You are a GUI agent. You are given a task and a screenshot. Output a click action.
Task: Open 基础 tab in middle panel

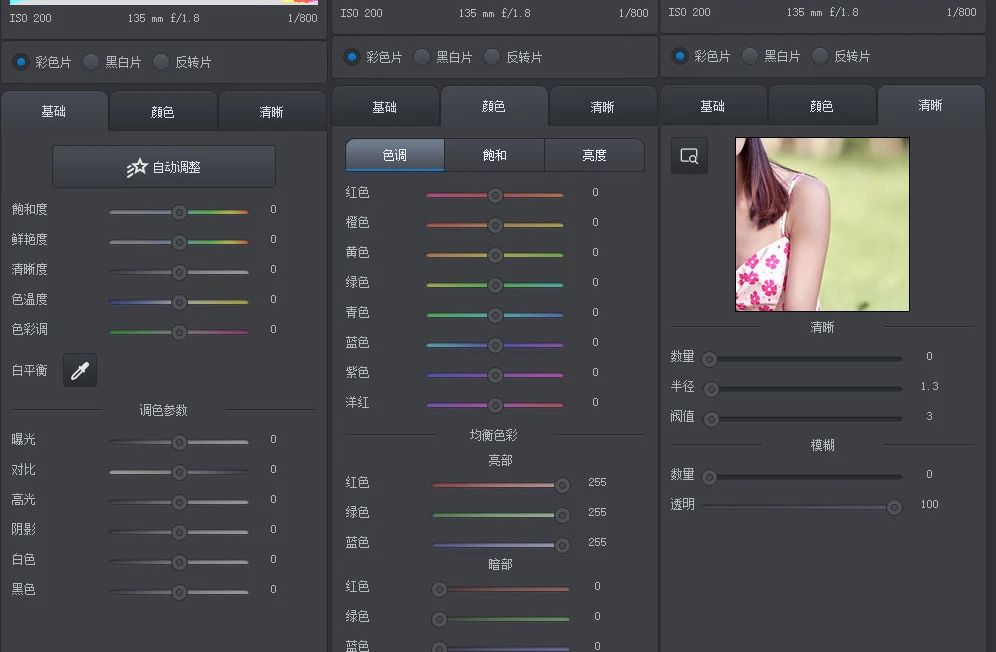click(x=385, y=107)
